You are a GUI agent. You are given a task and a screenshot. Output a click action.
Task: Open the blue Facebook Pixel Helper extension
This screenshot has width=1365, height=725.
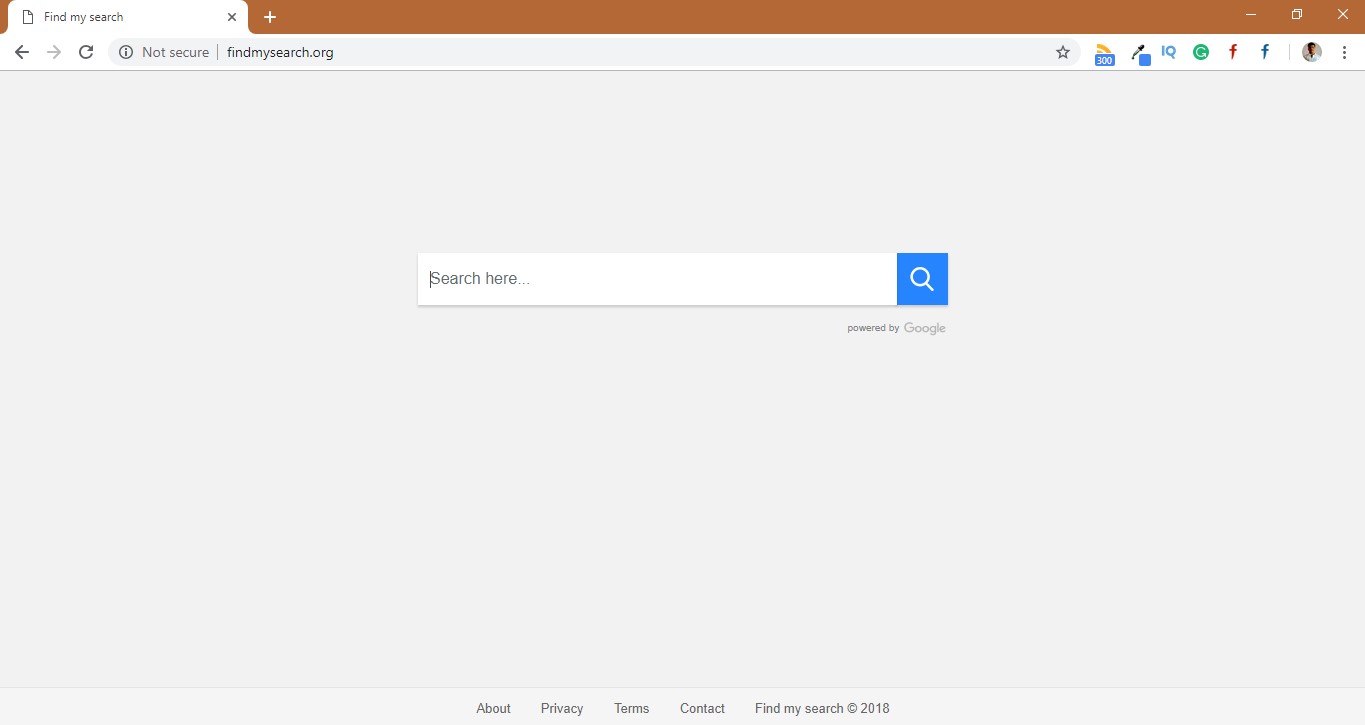(x=1264, y=52)
